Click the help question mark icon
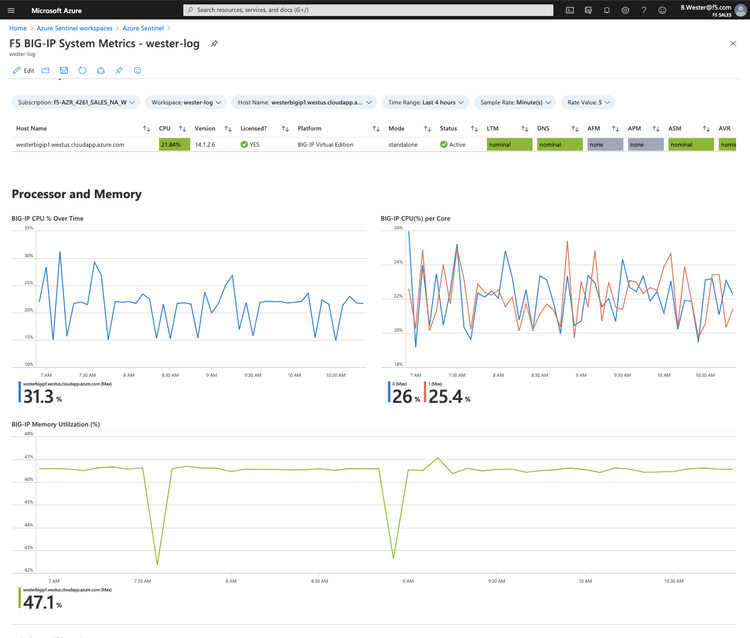Image resolution: width=750 pixels, height=638 pixels. [643, 10]
